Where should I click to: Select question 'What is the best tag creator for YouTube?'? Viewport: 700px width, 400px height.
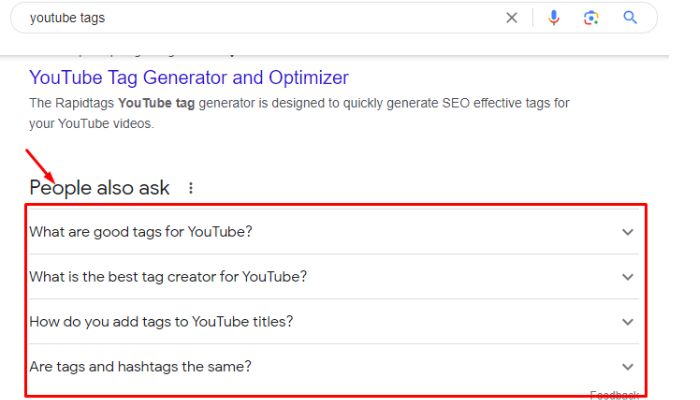(168, 277)
